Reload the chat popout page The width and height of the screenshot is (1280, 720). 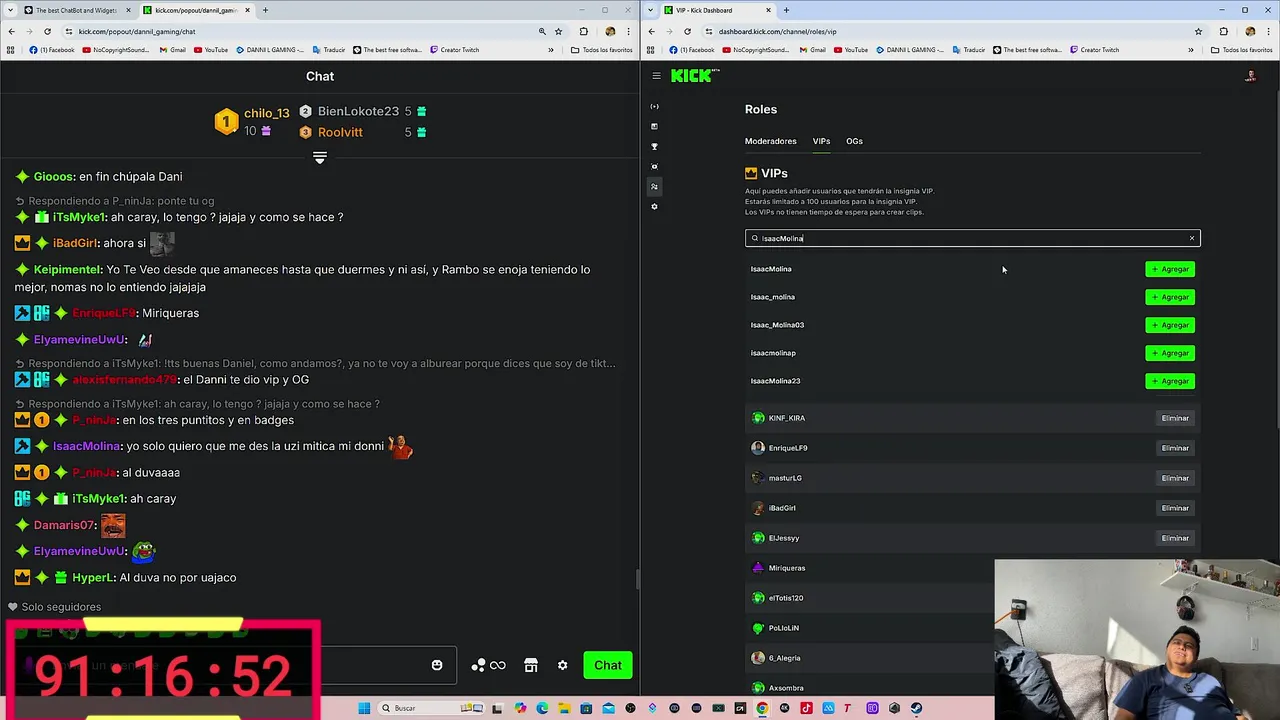tap(47, 31)
